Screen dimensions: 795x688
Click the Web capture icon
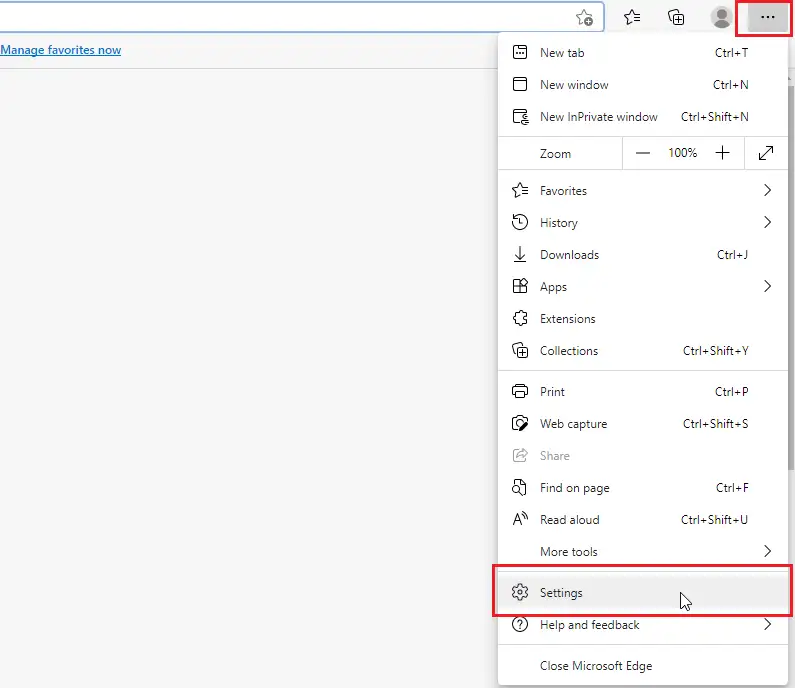coord(520,423)
